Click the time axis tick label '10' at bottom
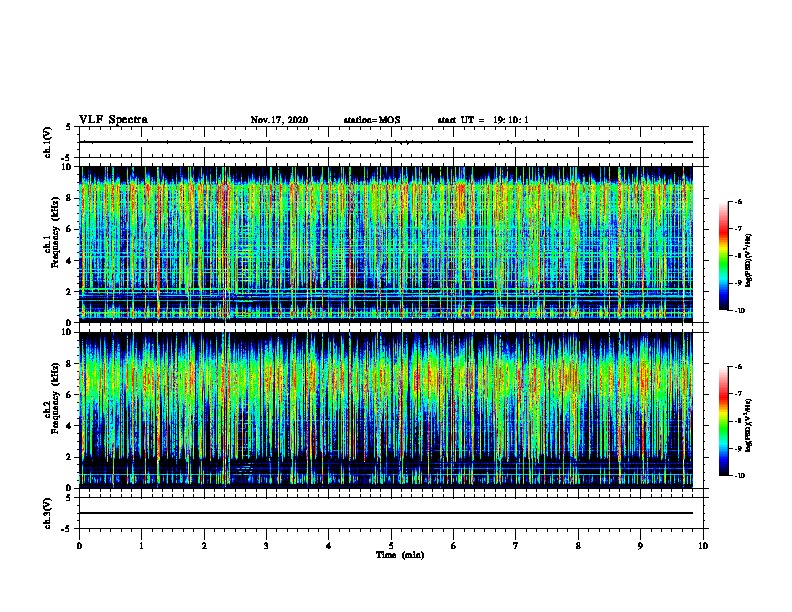This screenshot has height=612, width=792. [x=703, y=546]
